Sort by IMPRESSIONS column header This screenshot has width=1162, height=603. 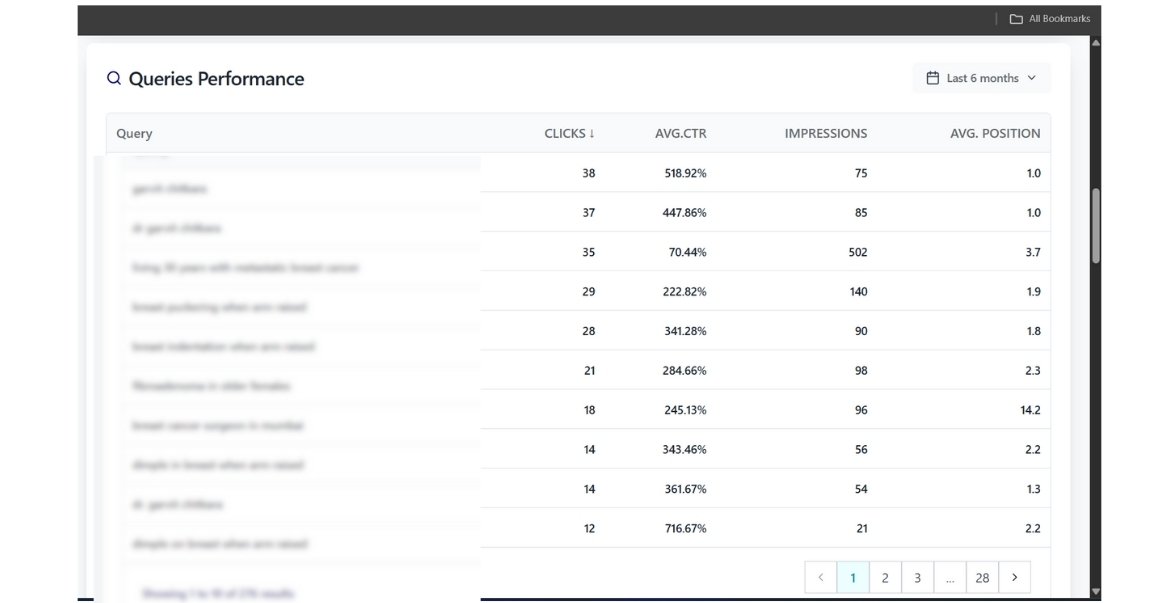pyautogui.click(x=825, y=133)
